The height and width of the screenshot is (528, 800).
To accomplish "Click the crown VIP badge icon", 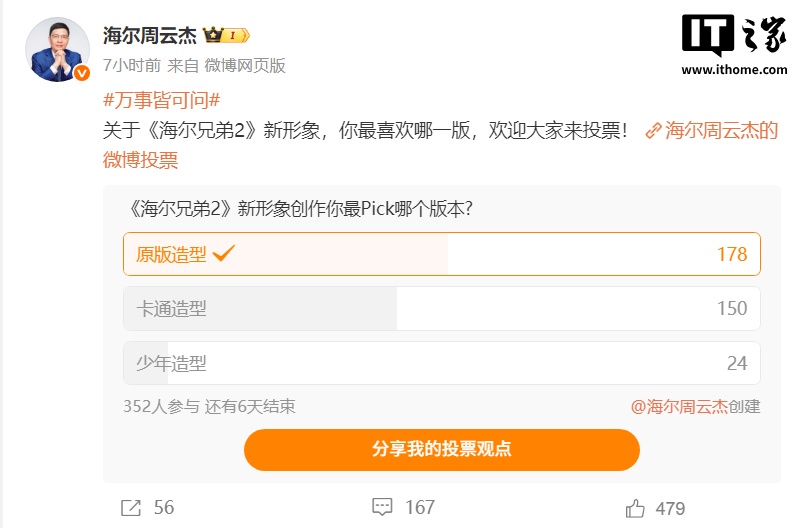I will (226, 35).
